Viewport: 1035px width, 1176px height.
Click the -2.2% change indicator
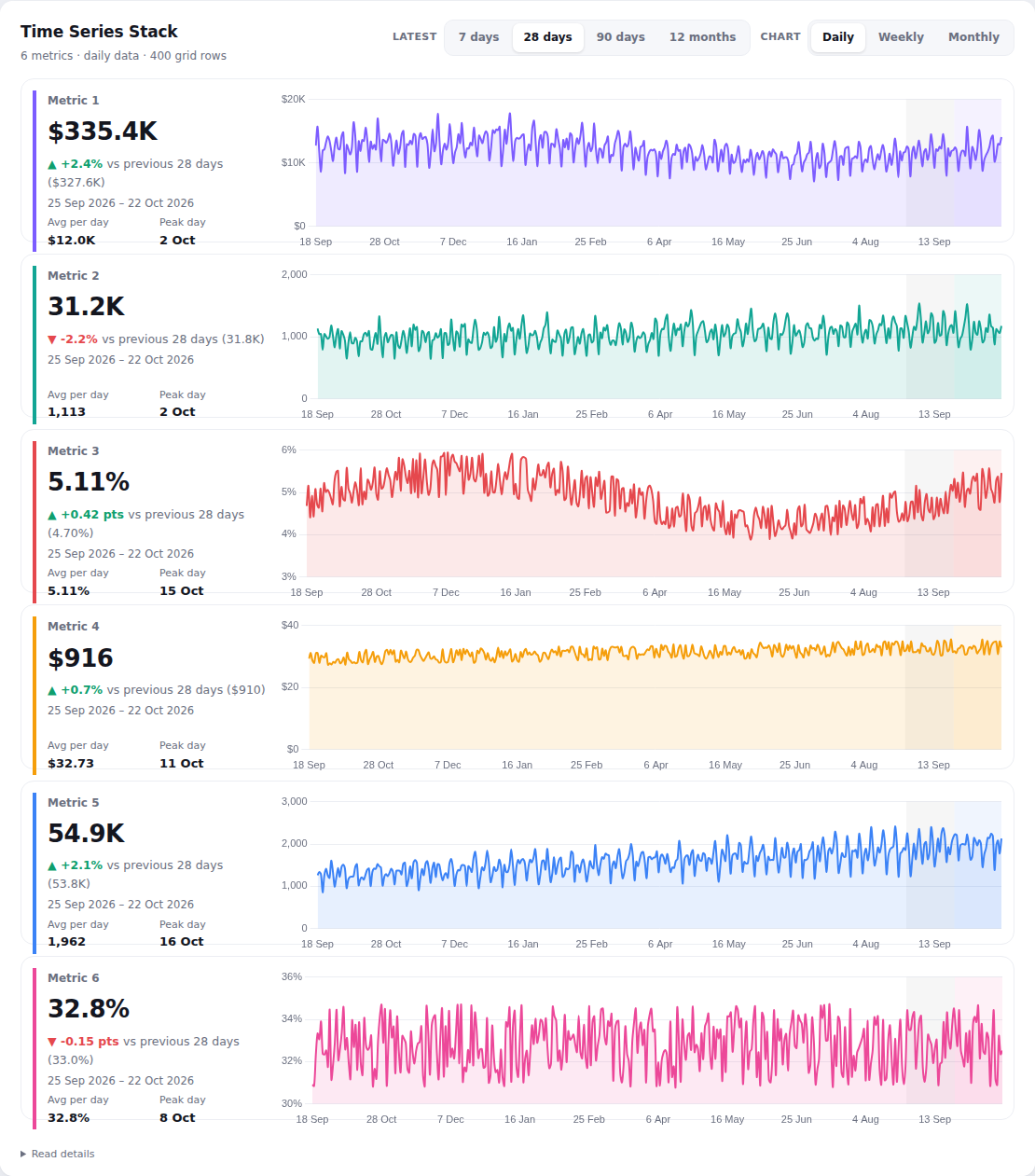tap(73, 339)
